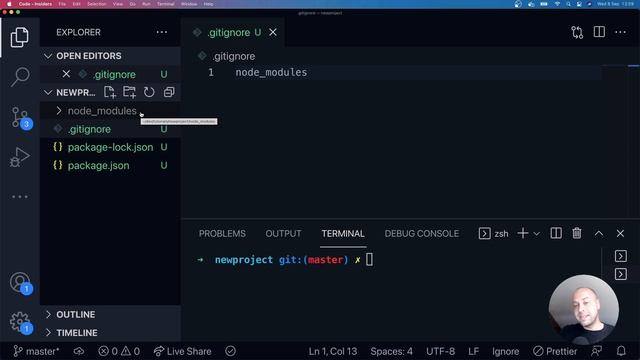Click the terminal prompt input area
This screenshot has width=640, height=360.
click(x=369, y=260)
